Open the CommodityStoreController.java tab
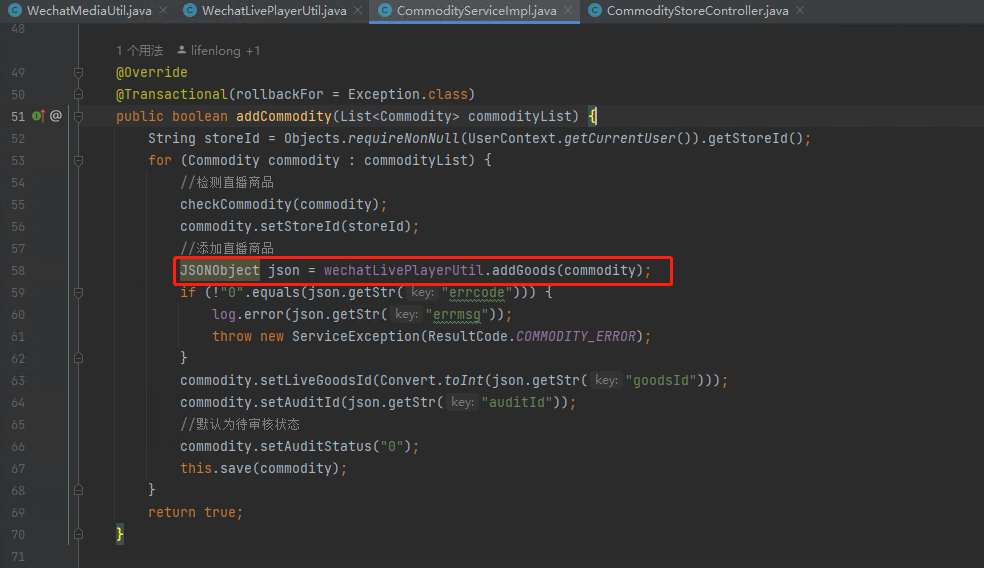 [697, 11]
